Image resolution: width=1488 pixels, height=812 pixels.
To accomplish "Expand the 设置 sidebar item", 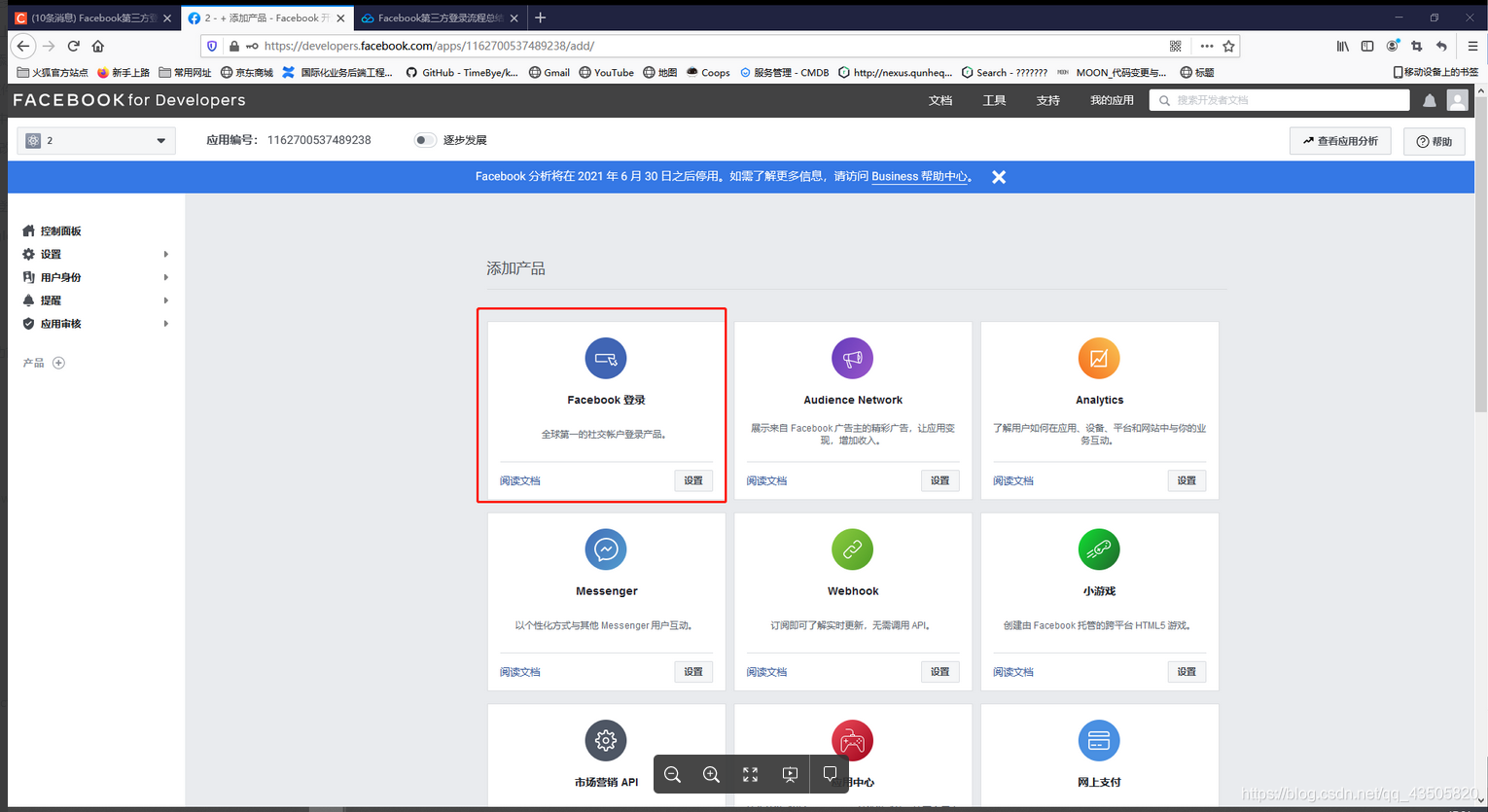I will [x=95, y=254].
